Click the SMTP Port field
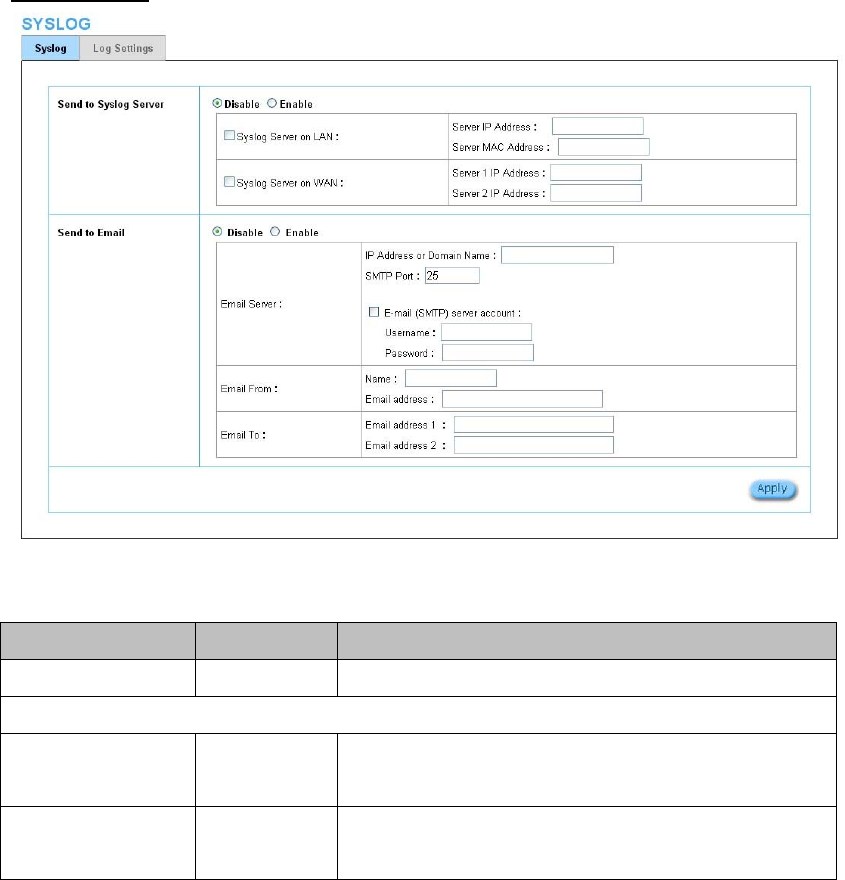Image resolution: width=845 pixels, height=880 pixels. point(452,276)
